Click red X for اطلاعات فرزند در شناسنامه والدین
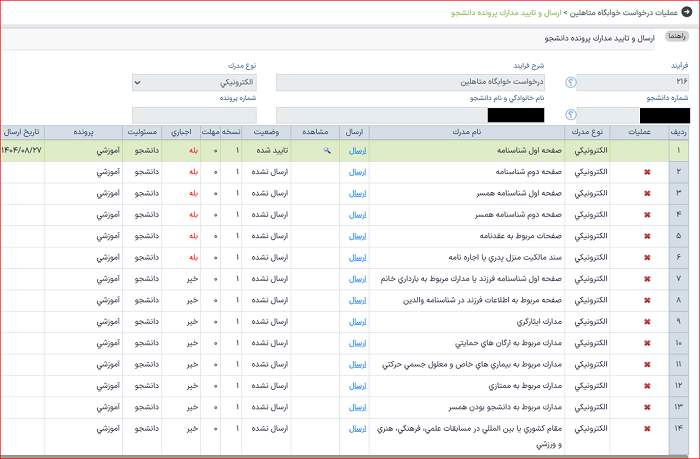The height and width of the screenshot is (459, 700). point(647,300)
